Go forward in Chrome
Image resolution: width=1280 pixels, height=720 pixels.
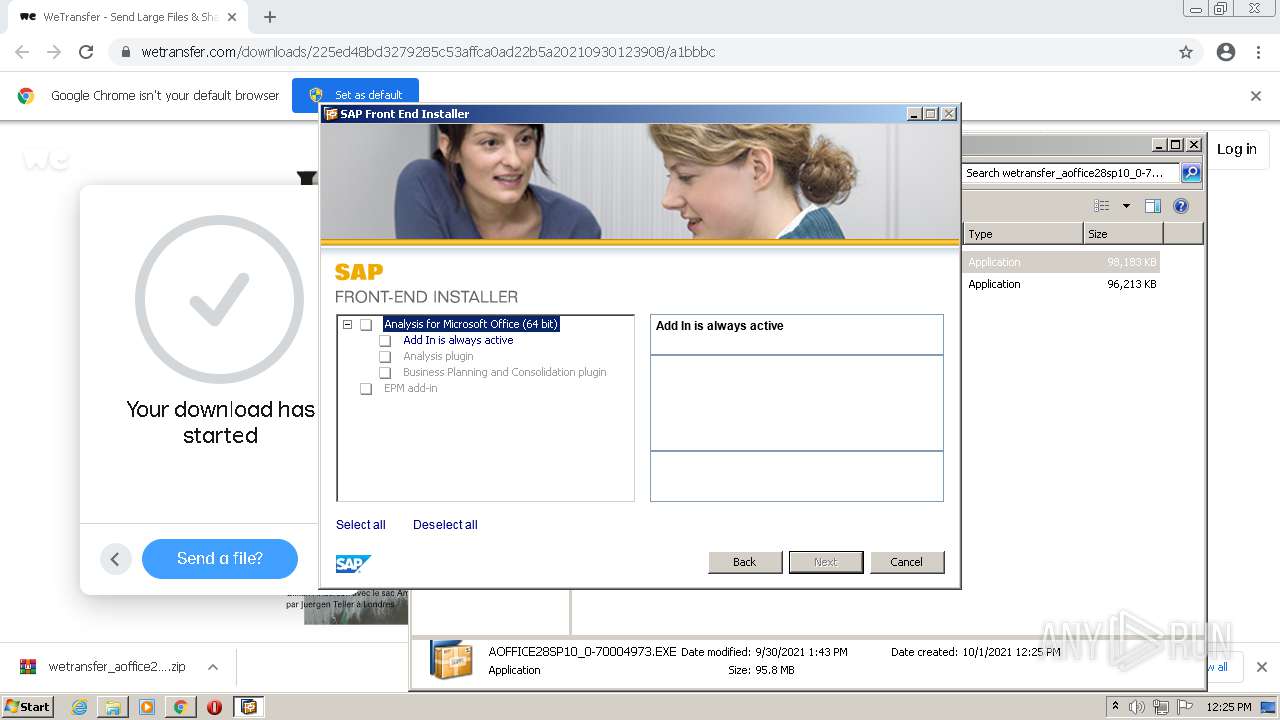(x=54, y=52)
